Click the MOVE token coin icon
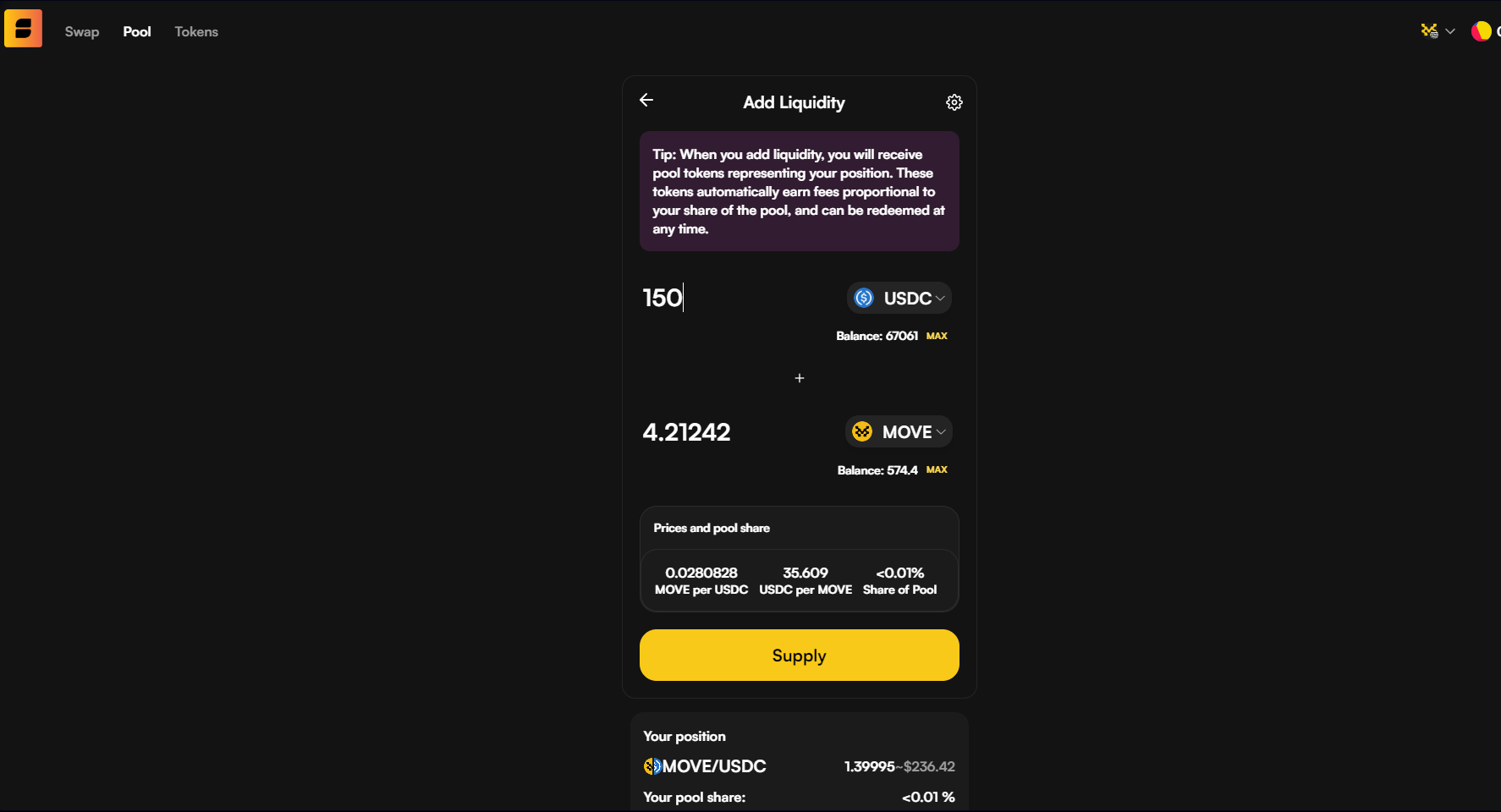The height and width of the screenshot is (812, 1501). click(x=862, y=431)
